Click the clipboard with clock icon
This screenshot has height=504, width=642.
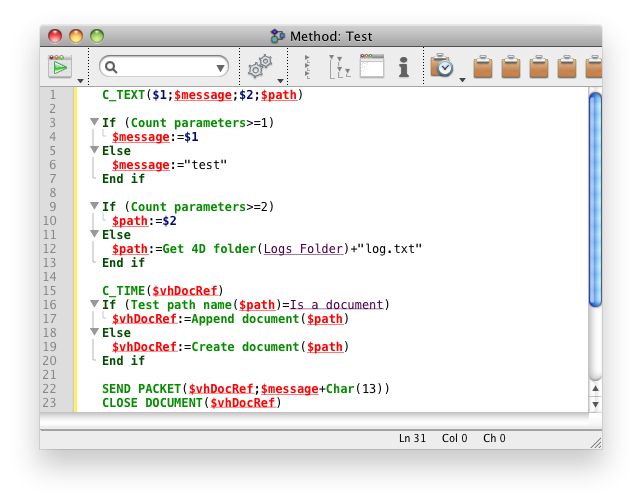click(442, 67)
